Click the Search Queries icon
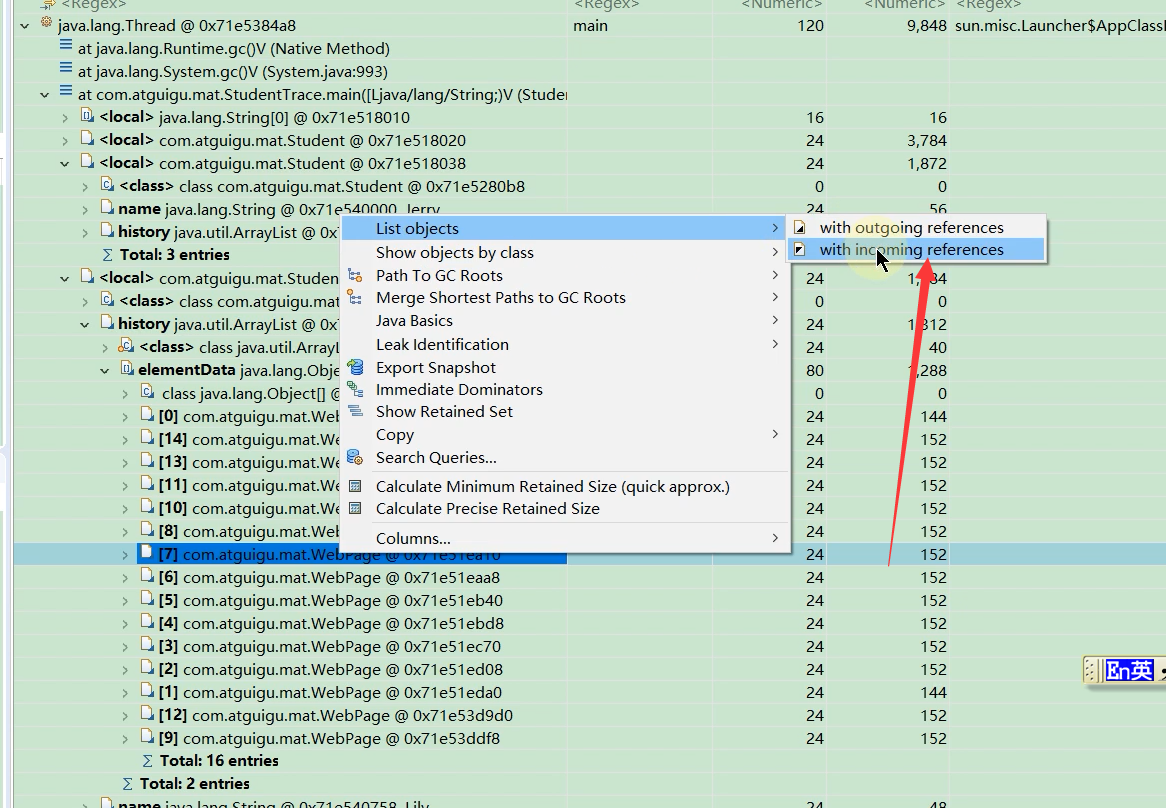Image resolution: width=1166 pixels, height=808 pixels. 355,457
